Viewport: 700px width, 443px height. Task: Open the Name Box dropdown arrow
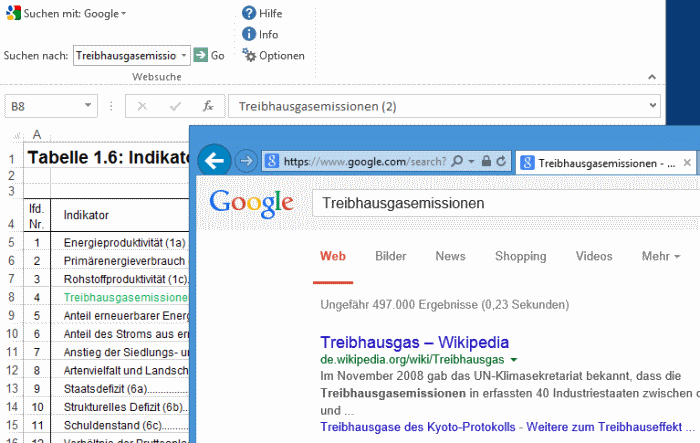point(88,106)
